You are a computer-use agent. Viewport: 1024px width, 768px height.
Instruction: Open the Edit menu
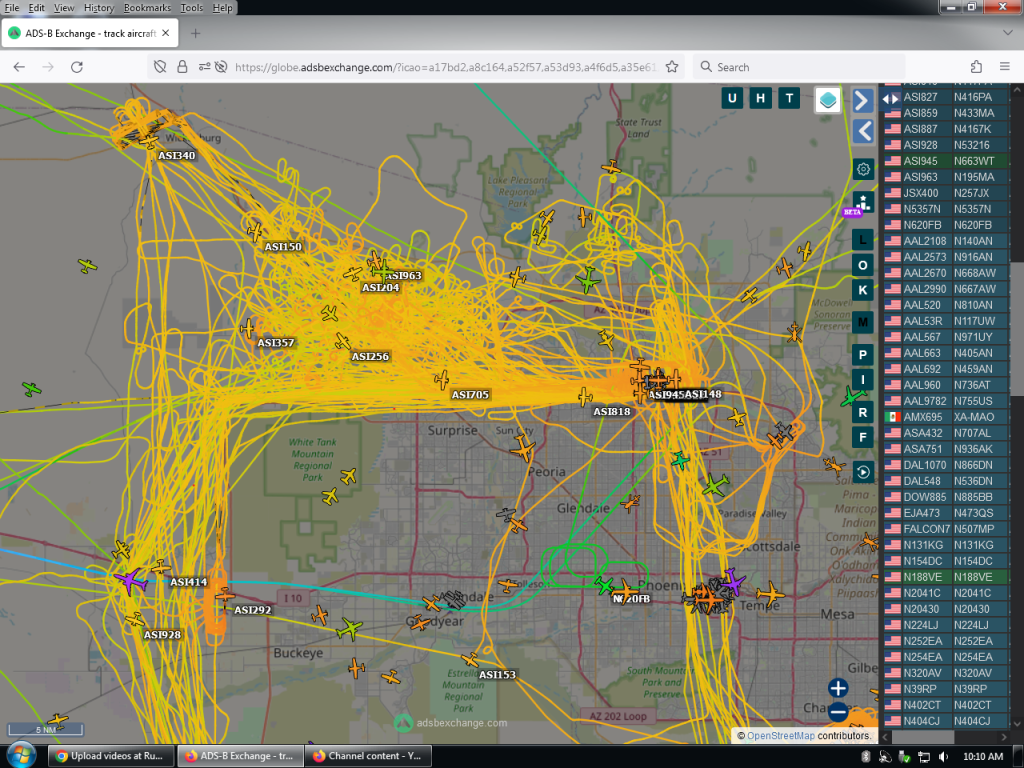tap(37, 8)
